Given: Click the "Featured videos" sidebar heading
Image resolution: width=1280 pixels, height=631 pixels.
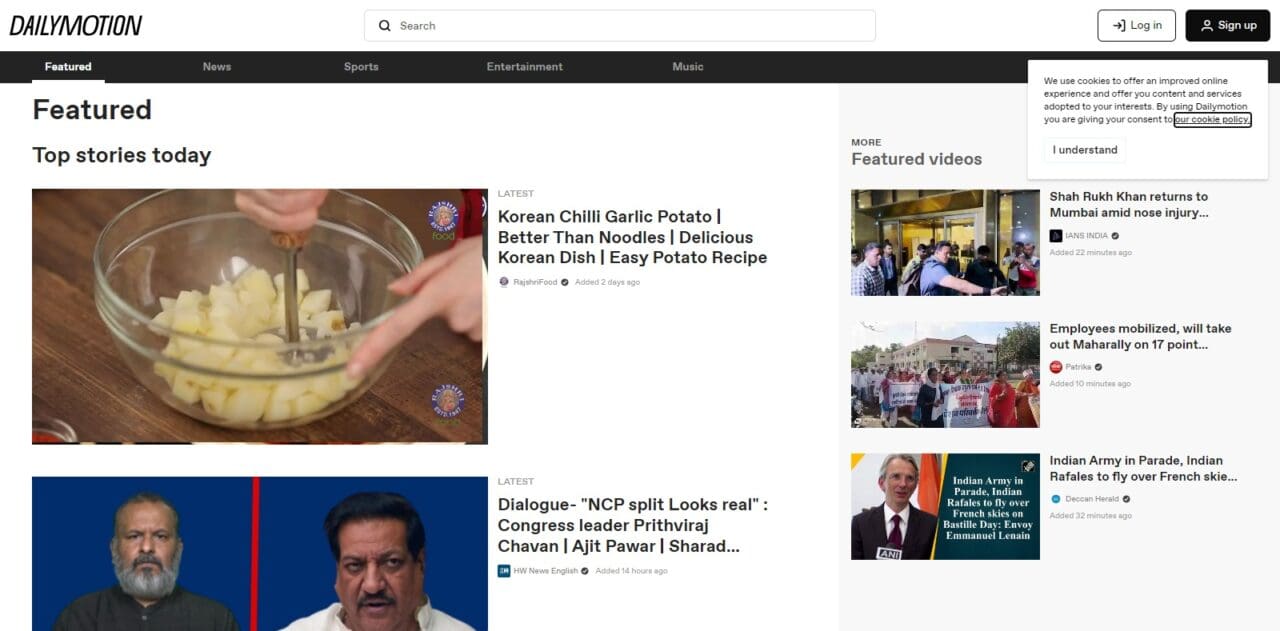Looking at the screenshot, I should coord(917,159).
